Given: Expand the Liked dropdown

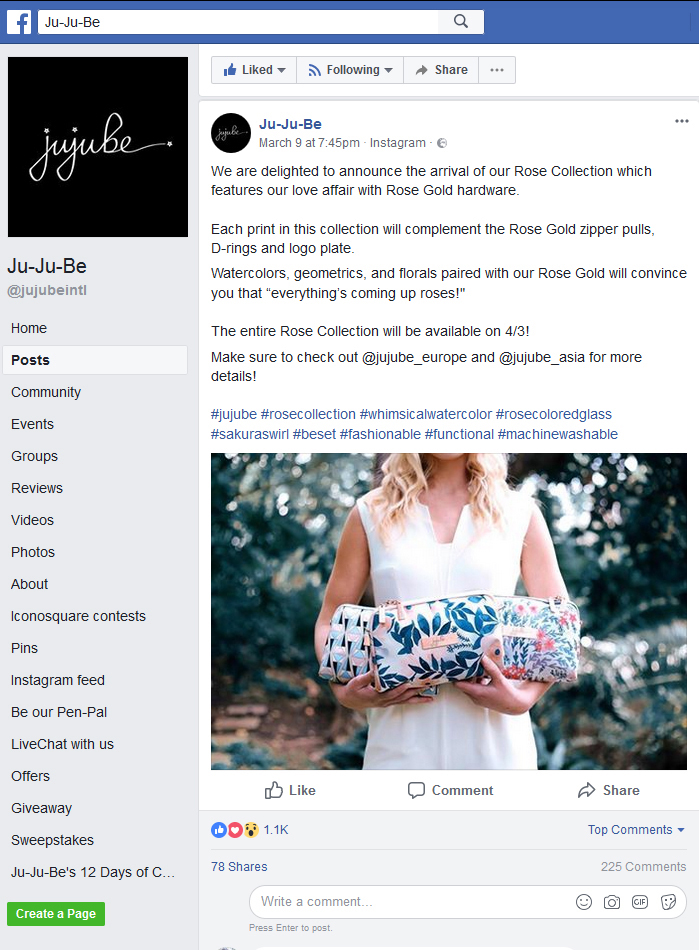Looking at the screenshot, I should (254, 70).
